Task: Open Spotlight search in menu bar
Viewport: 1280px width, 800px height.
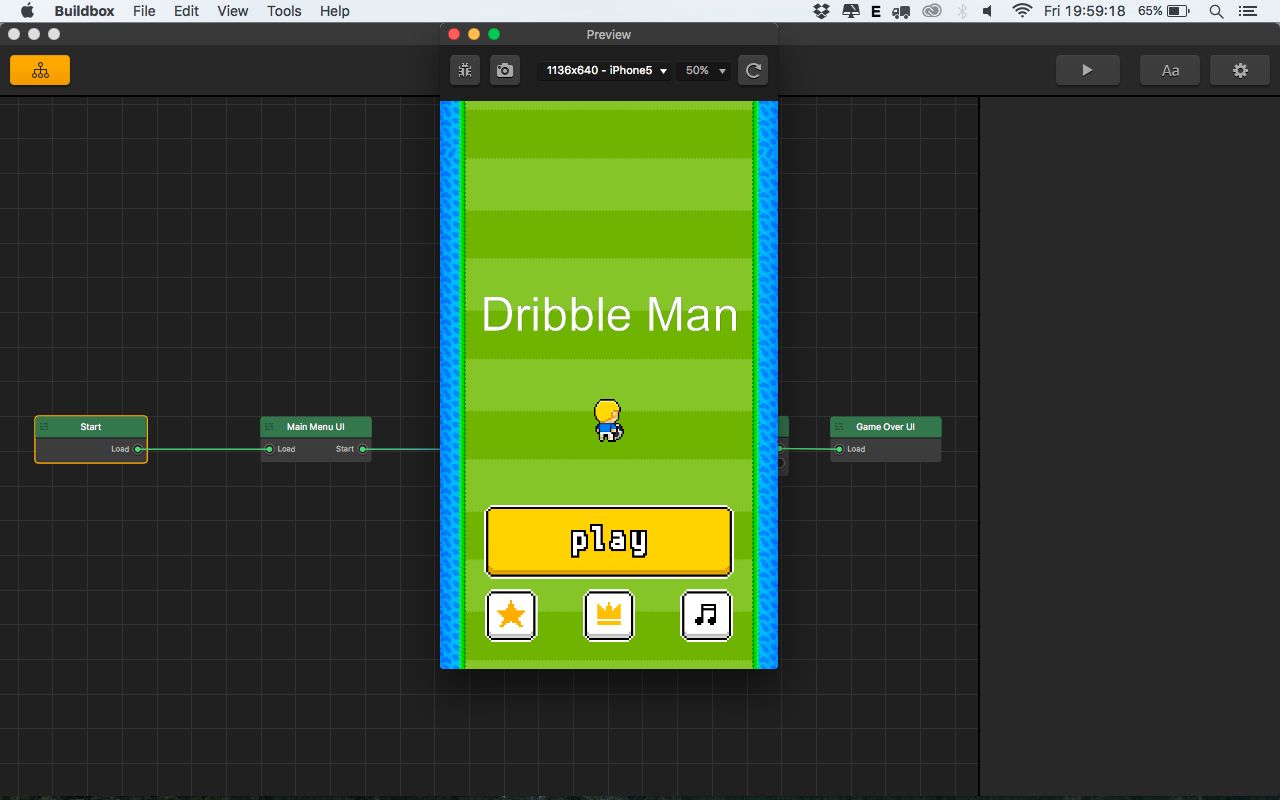Action: point(1216,11)
